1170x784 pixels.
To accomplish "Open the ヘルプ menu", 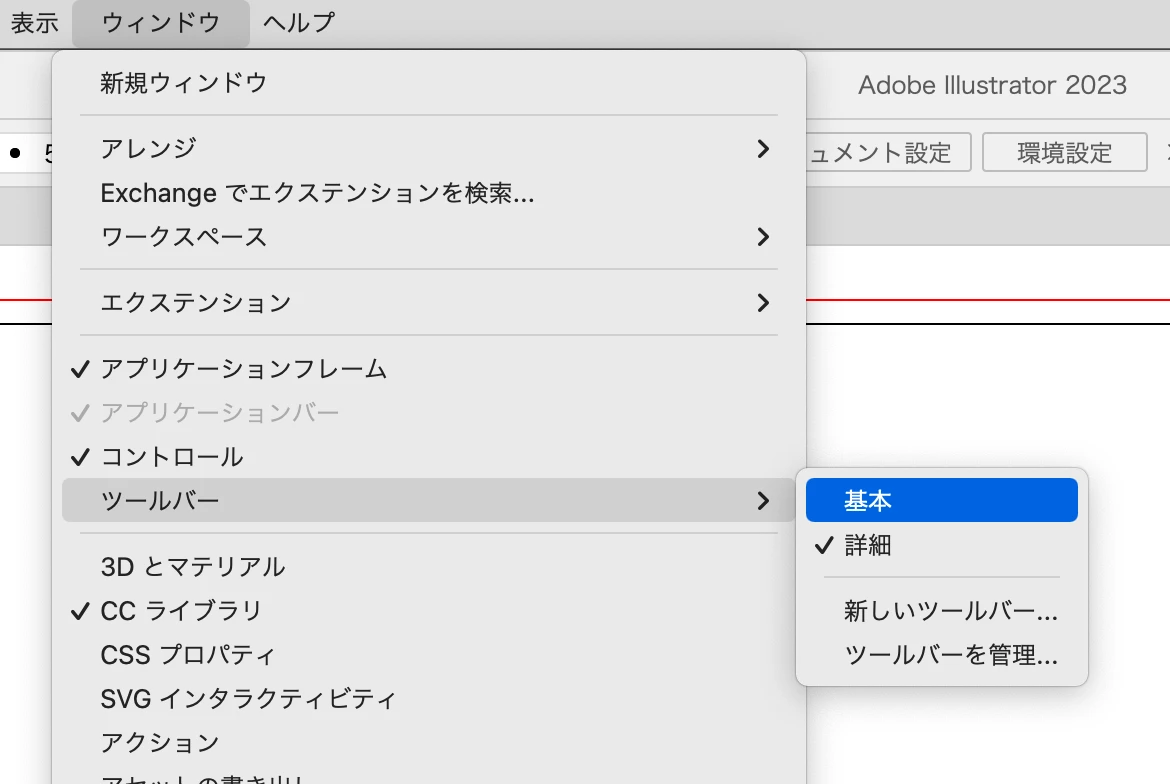I will click(298, 22).
